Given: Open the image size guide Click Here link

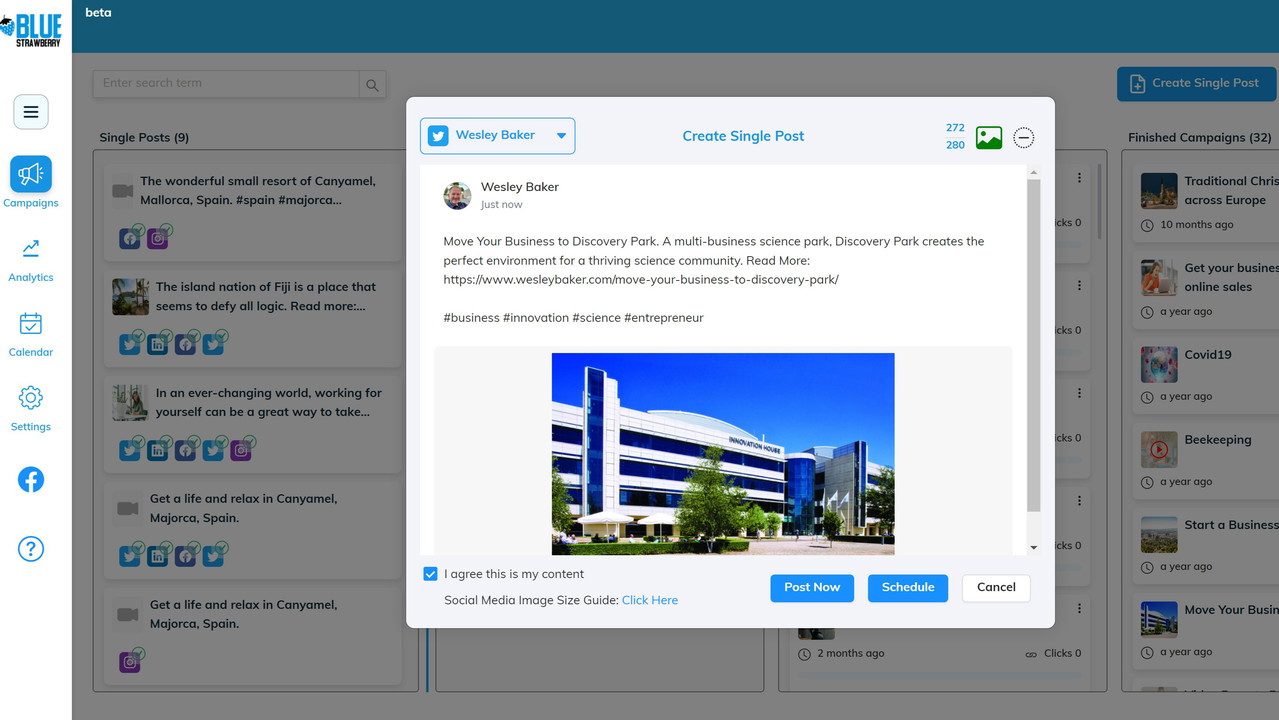Looking at the screenshot, I should pos(649,600).
